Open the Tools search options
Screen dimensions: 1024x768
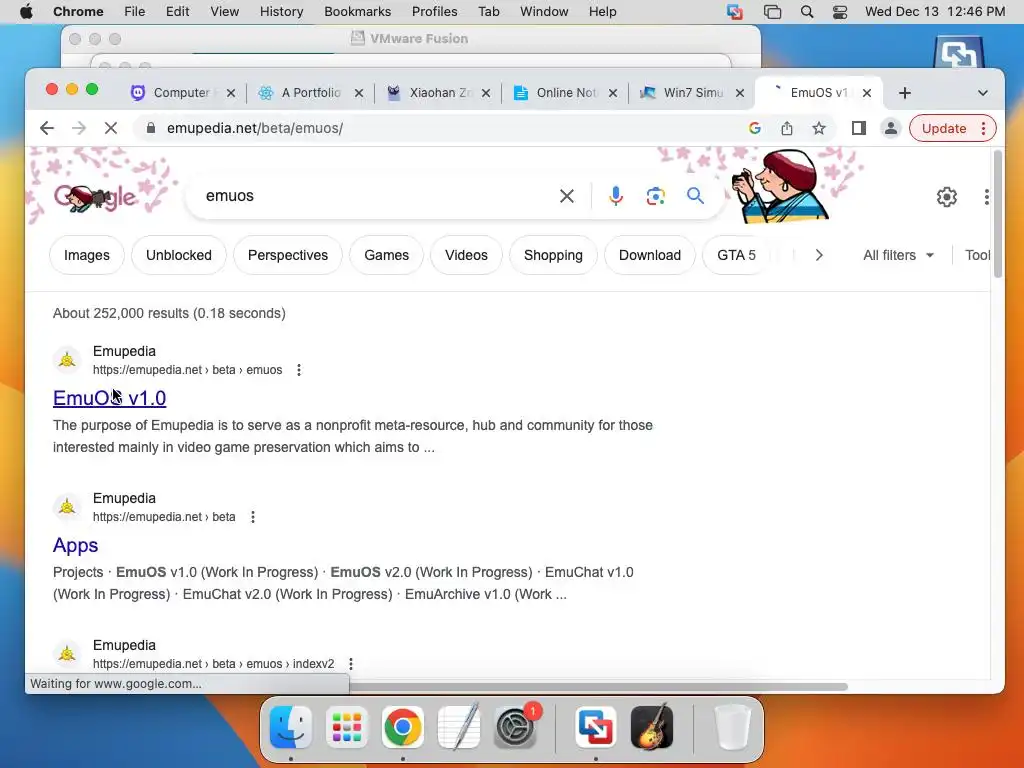pos(978,255)
